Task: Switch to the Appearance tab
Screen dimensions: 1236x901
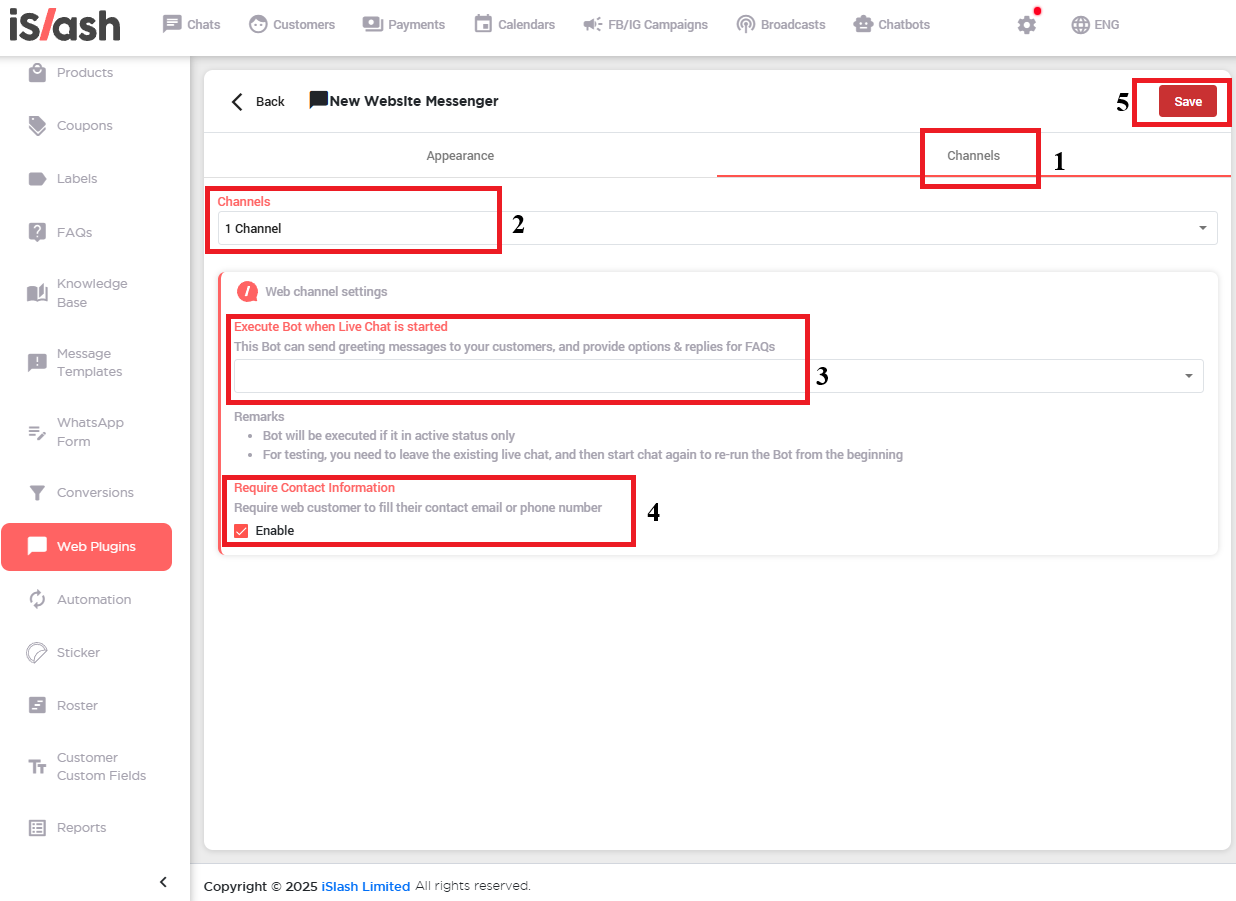Action: [460, 156]
